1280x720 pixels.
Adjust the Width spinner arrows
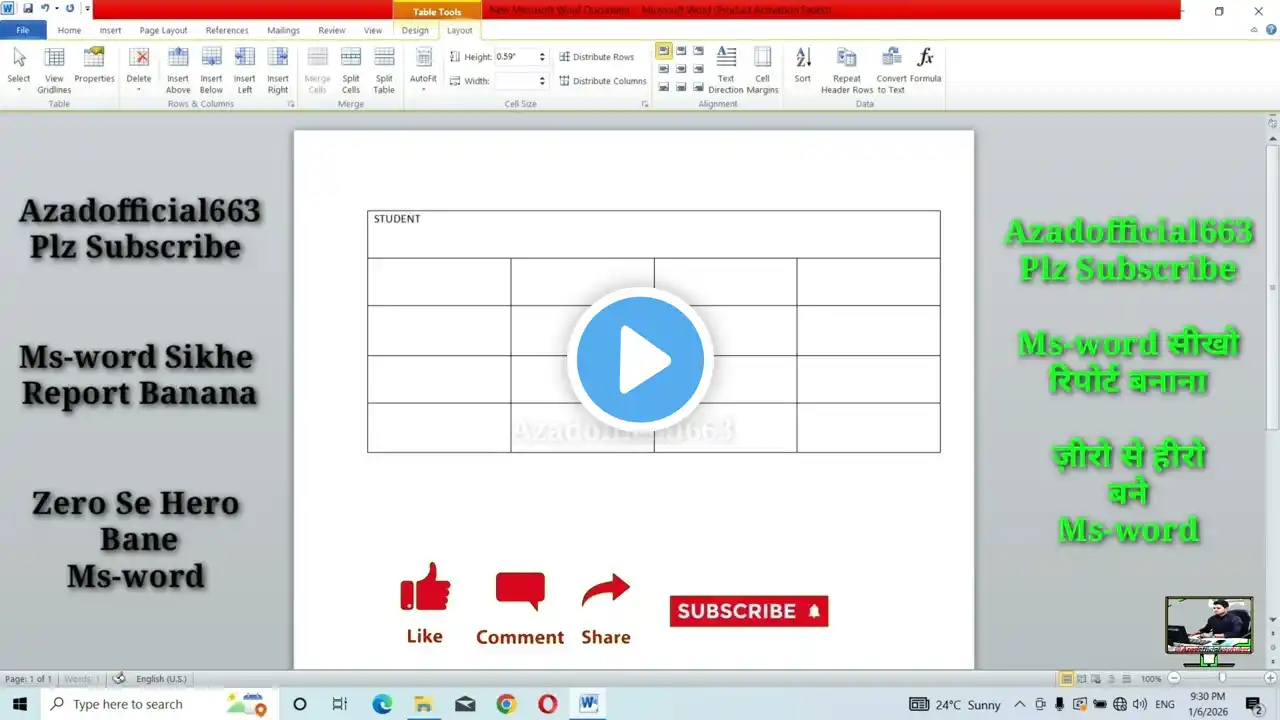(543, 81)
